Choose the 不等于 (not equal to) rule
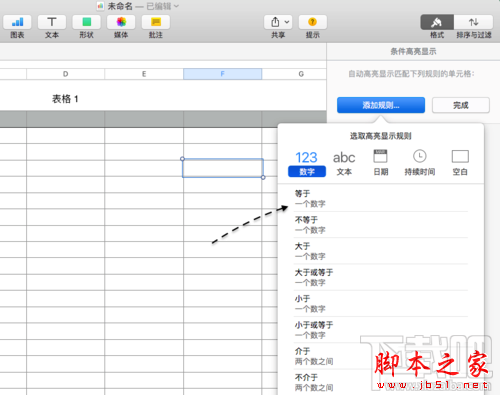This screenshot has width=500, height=396. [x=381, y=225]
